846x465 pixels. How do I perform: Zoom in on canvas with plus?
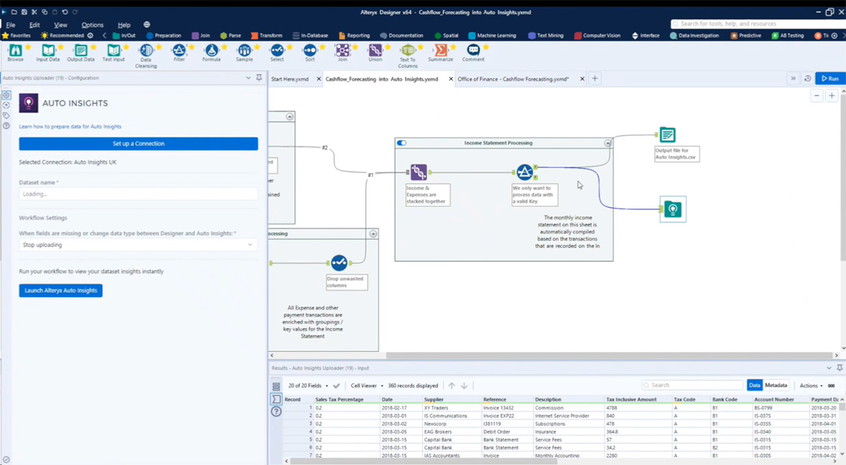pyautogui.click(x=831, y=95)
